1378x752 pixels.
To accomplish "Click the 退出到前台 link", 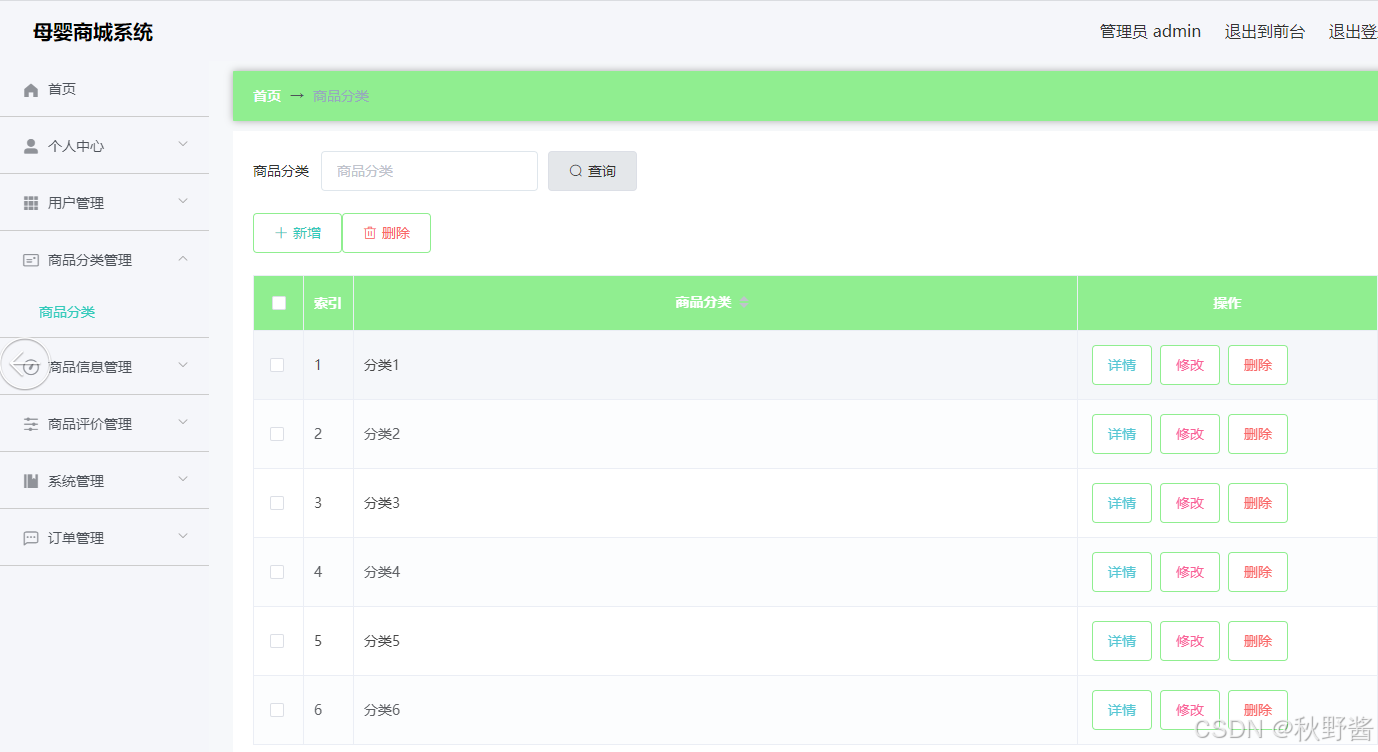I will click(1265, 32).
